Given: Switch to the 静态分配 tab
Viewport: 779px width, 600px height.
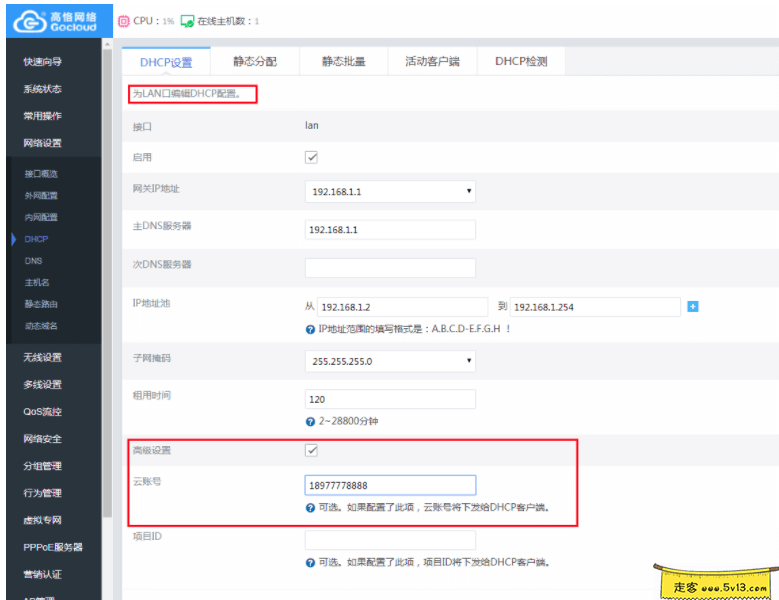Looking at the screenshot, I should point(254,62).
